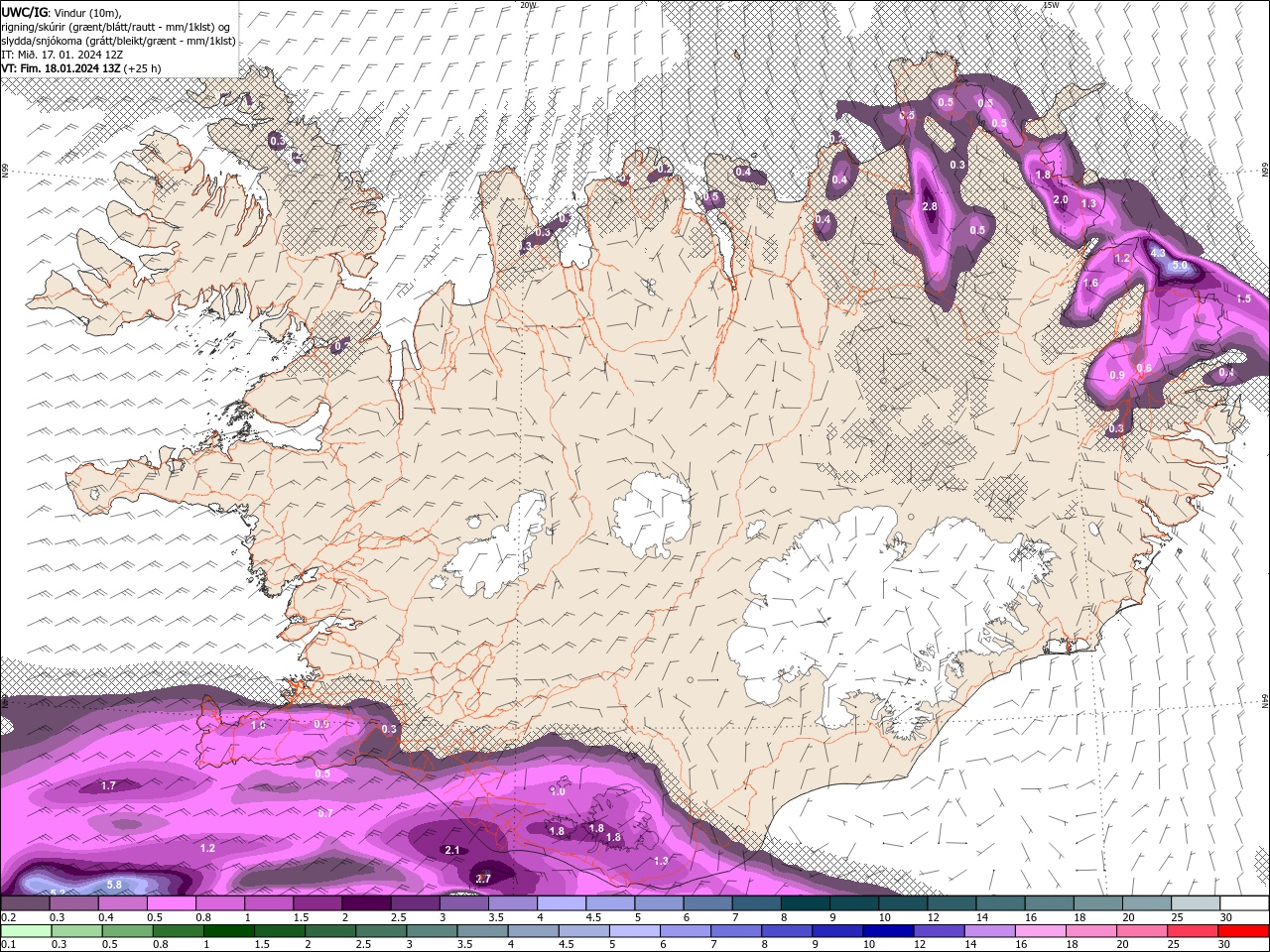The width and height of the screenshot is (1270, 952).
Task: Pick the pink 18 swatch in the rain legend
Action: point(1091,931)
